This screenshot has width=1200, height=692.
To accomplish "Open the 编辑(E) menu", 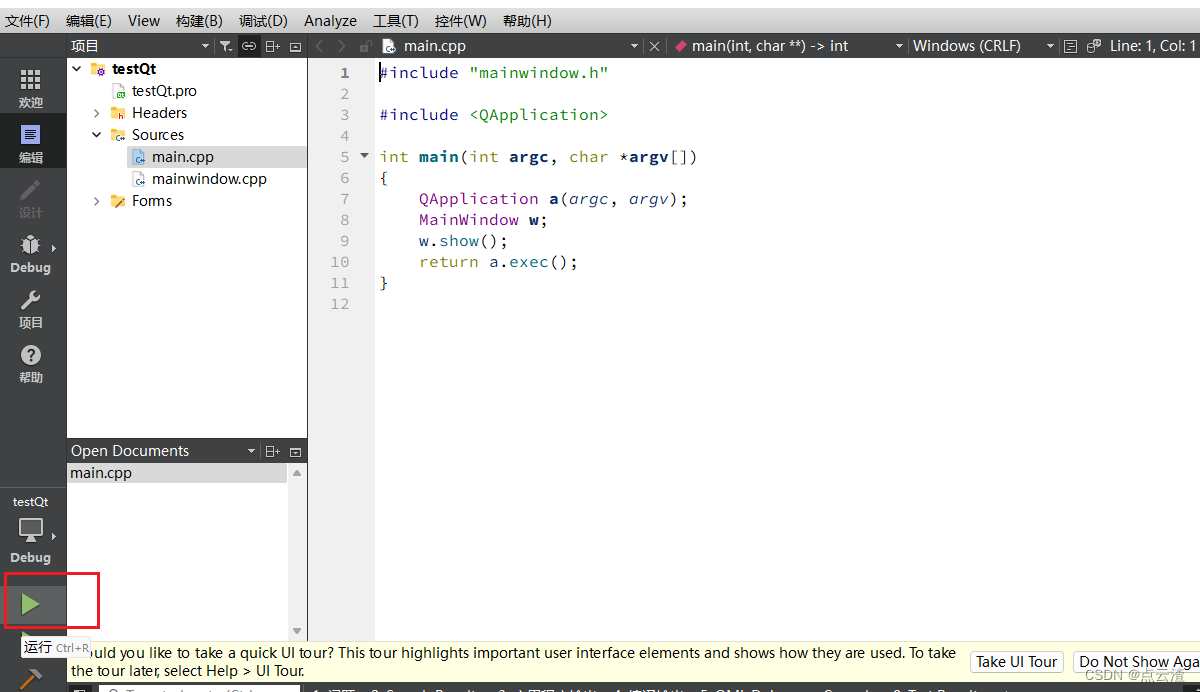I will [89, 20].
